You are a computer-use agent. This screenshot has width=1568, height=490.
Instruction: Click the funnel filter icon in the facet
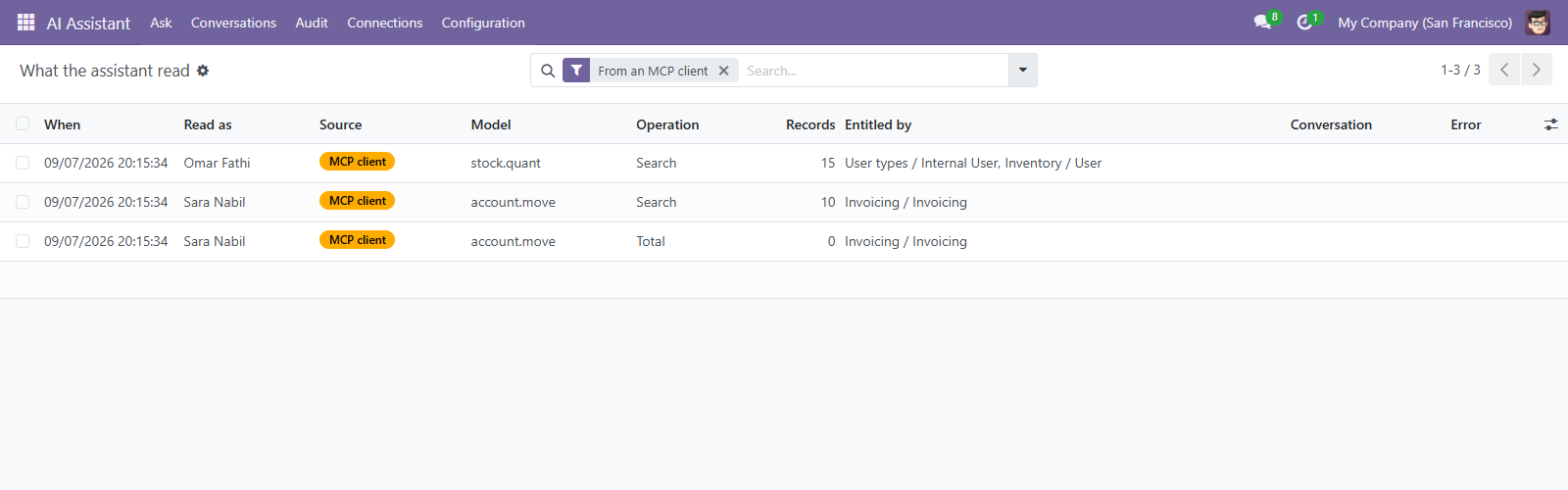tap(576, 71)
